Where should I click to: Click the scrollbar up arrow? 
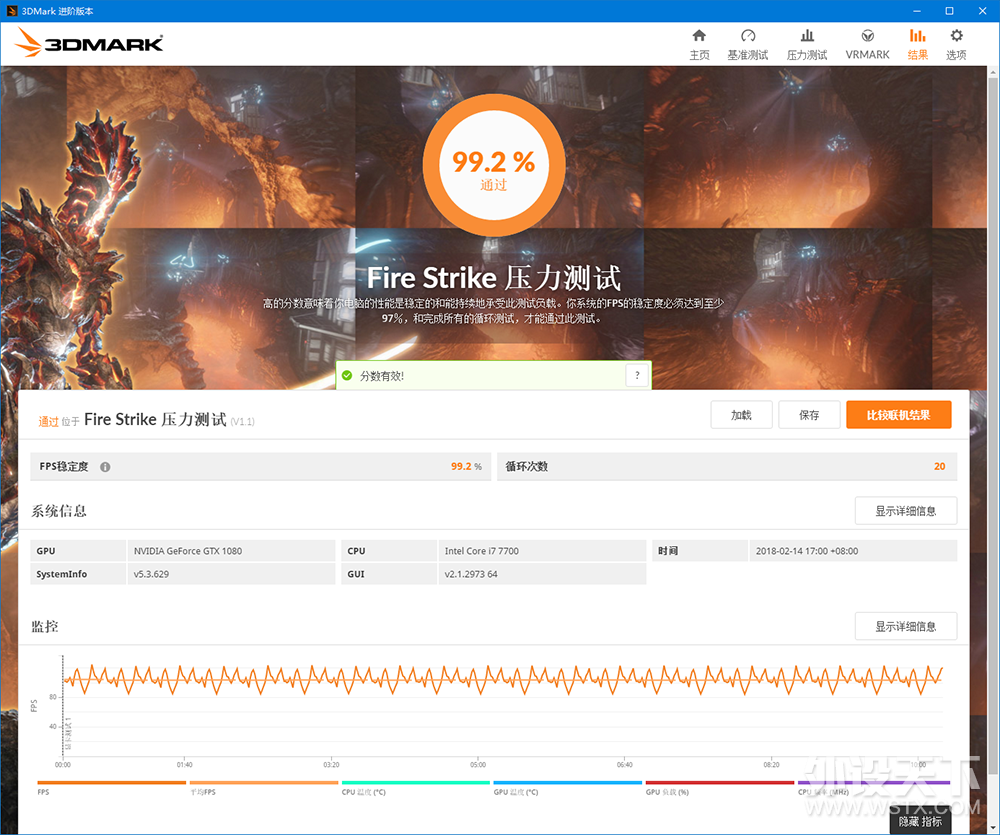[x=994, y=72]
